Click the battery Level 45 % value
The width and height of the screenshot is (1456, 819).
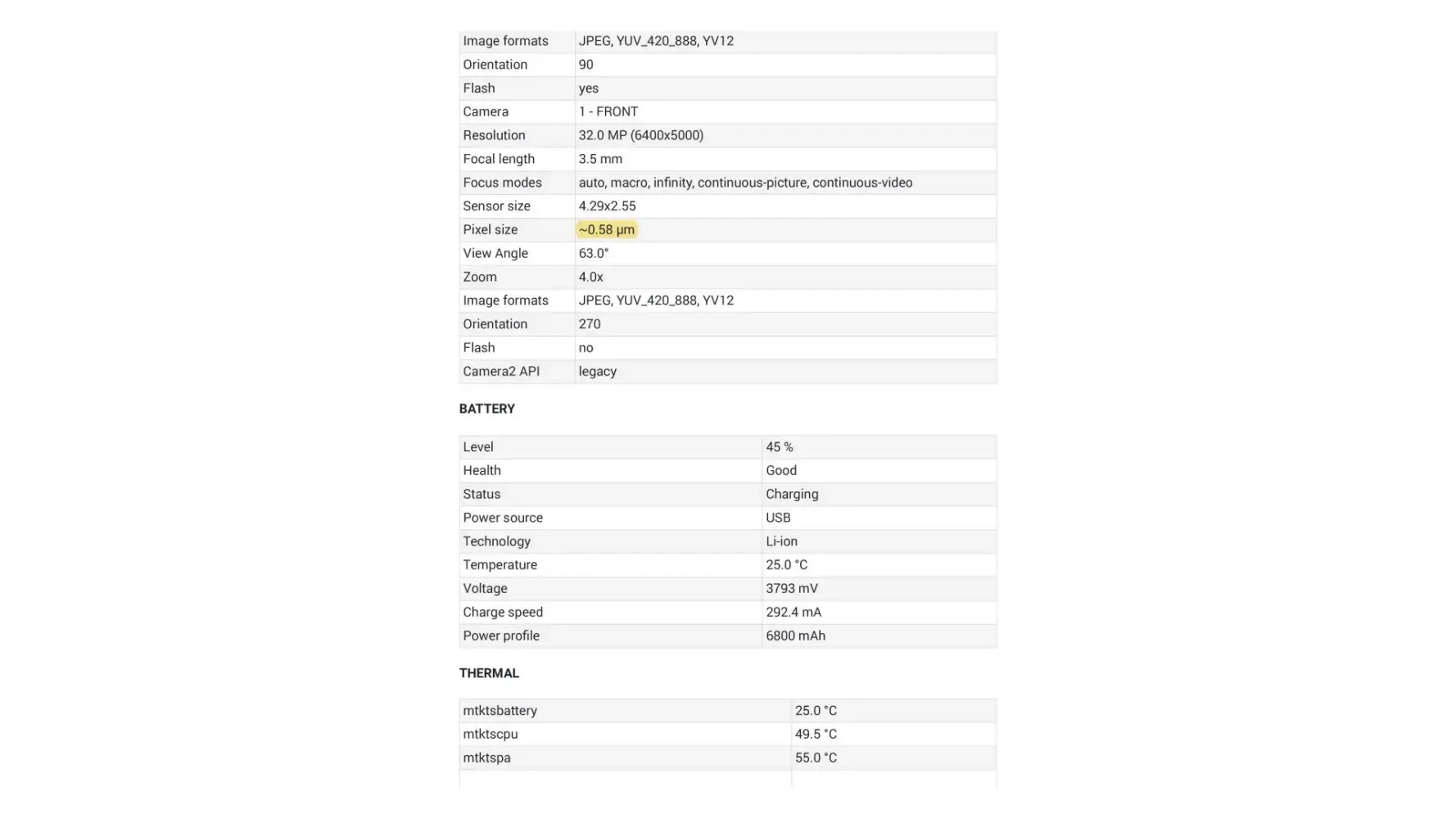(x=779, y=447)
